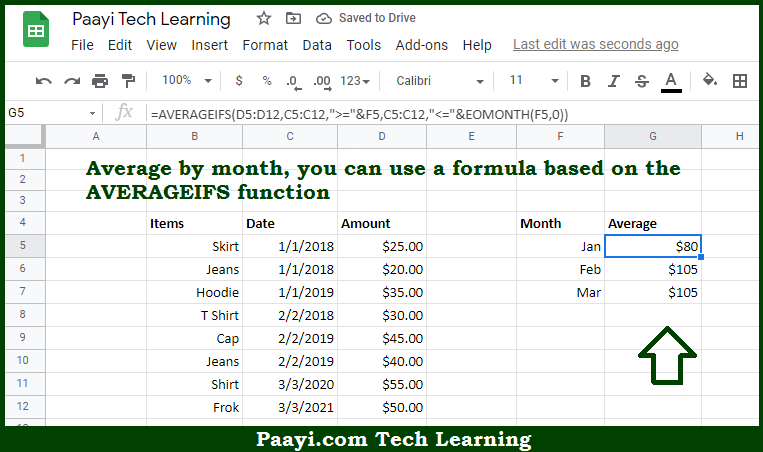Select column B header
Screen dimensions: 763x452
194,136
